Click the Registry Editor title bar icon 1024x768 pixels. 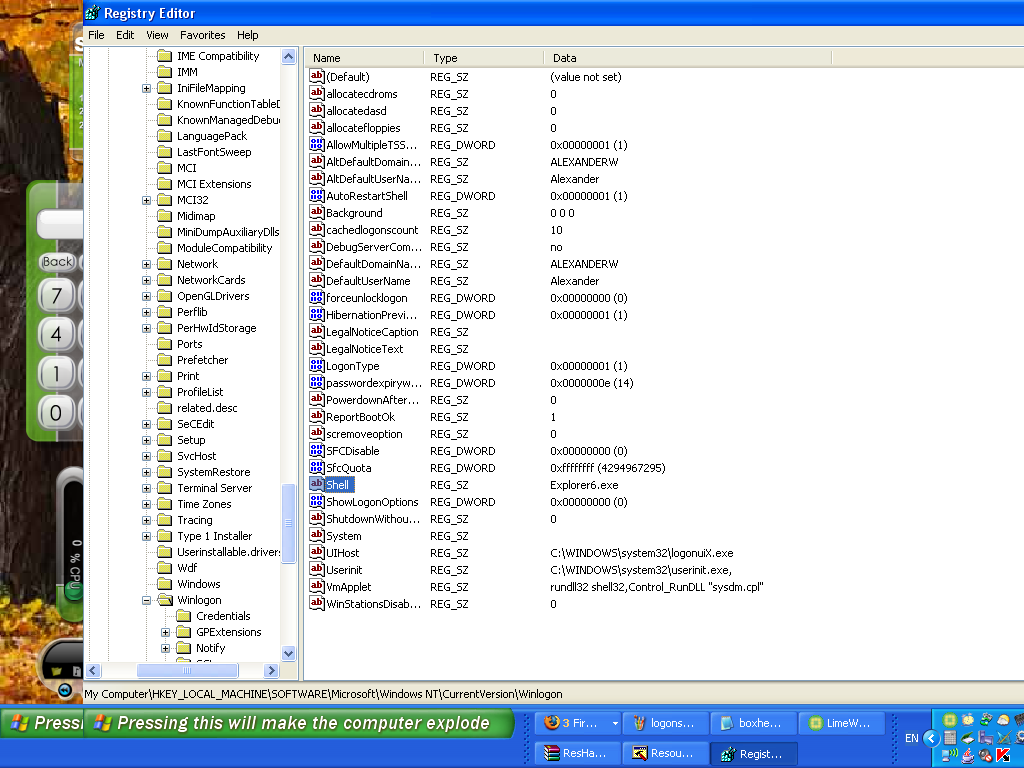(93, 13)
